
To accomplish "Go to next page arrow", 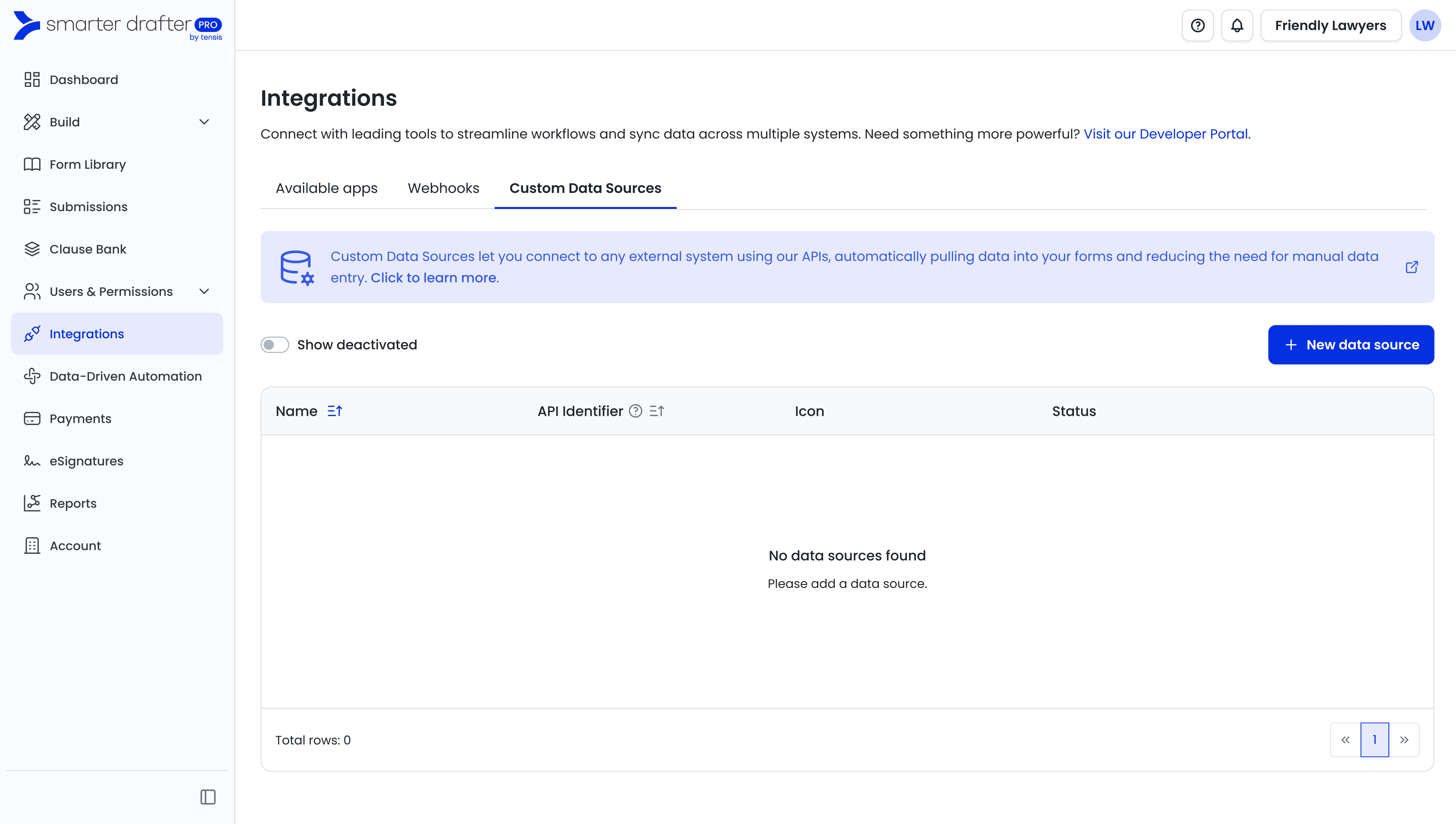I will pyautogui.click(x=1404, y=740).
